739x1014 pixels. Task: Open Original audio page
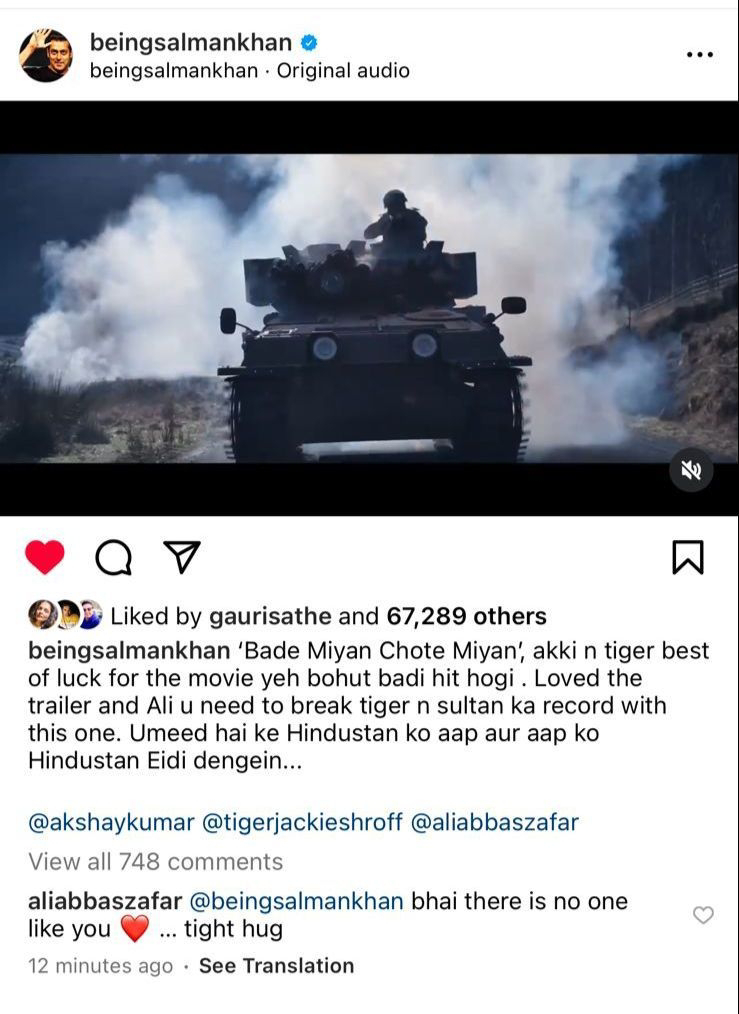coord(343,70)
